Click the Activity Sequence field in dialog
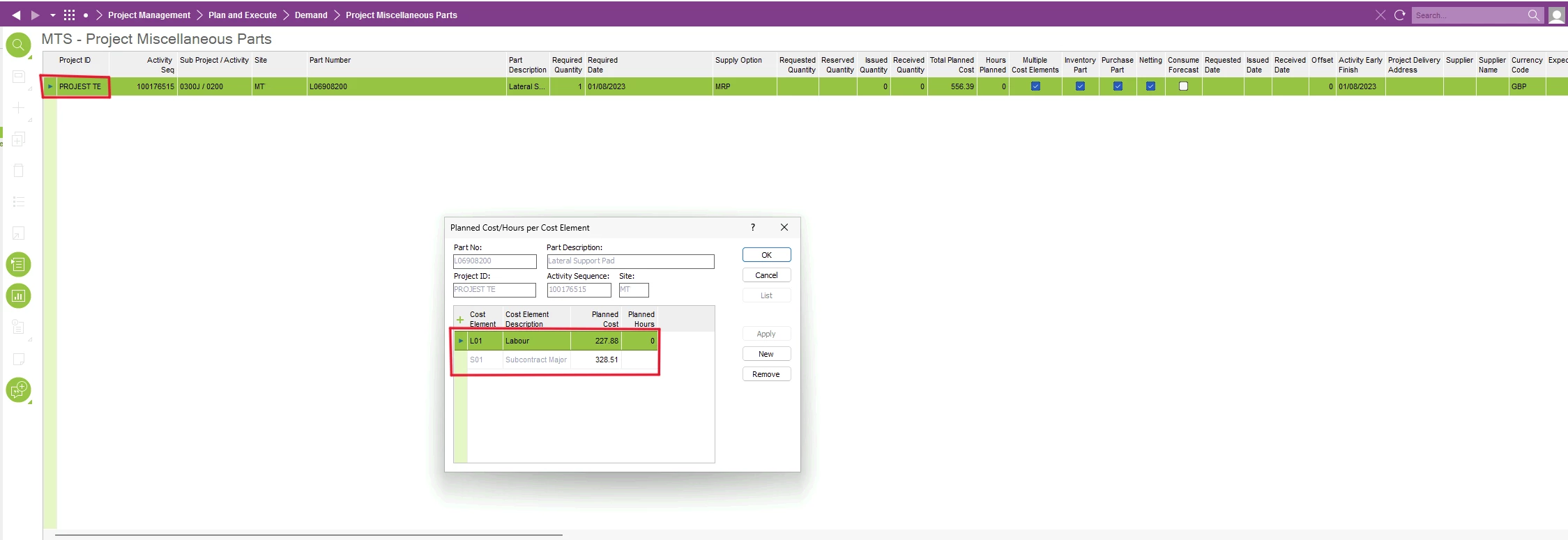 579,290
